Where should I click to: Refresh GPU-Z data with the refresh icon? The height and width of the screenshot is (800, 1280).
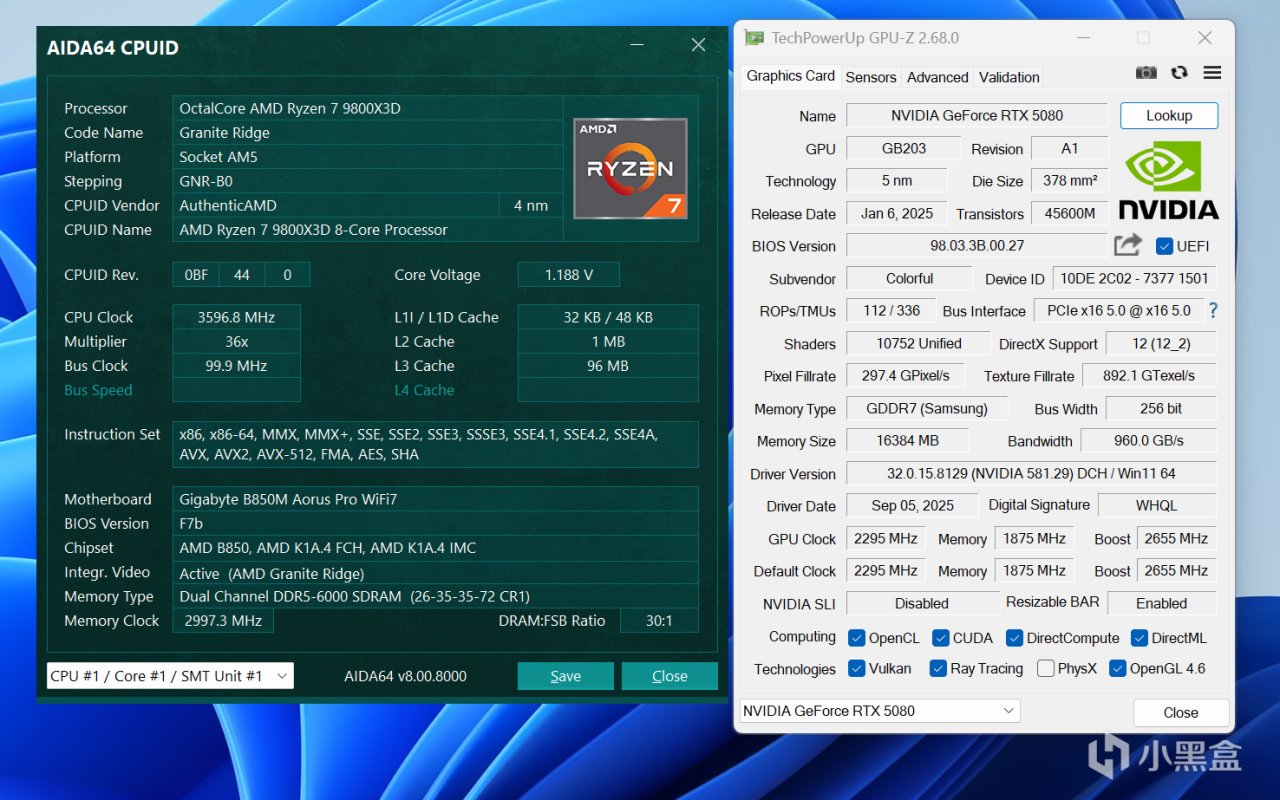pyautogui.click(x=1179, y=73)
